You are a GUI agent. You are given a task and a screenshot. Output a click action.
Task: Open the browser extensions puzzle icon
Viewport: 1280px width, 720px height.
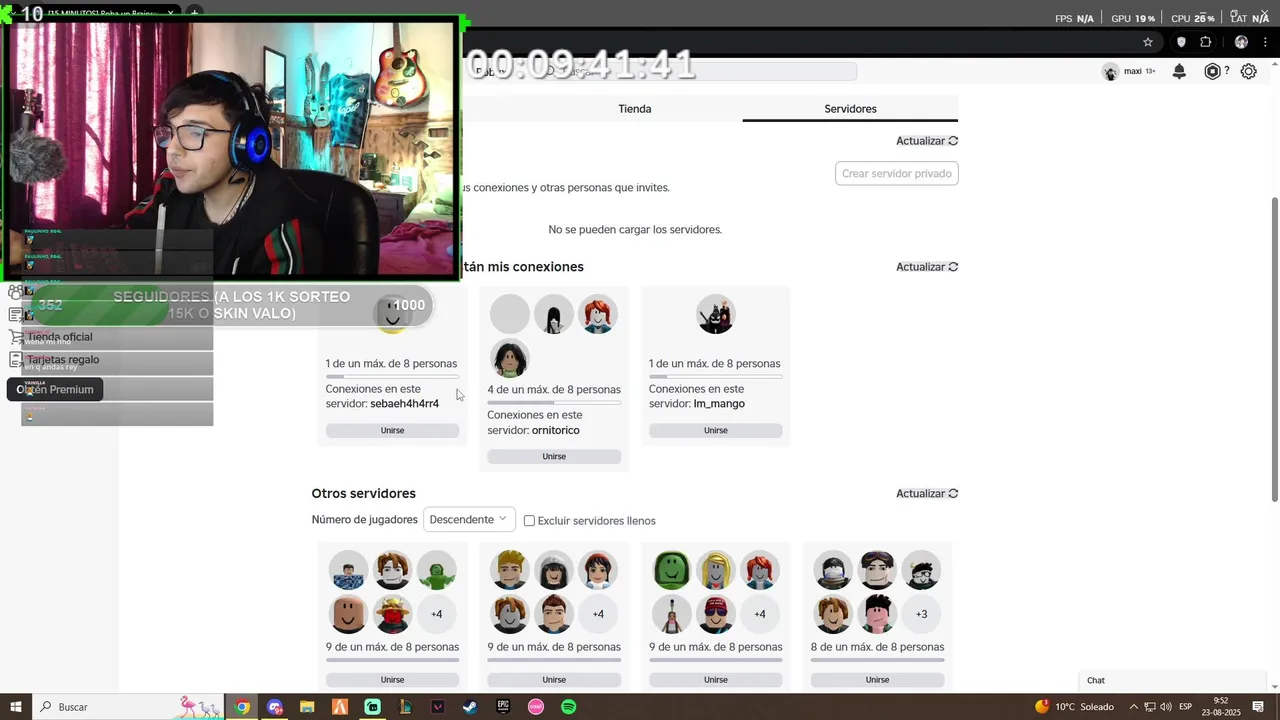pyautogui.click(x=1205, y=42)
